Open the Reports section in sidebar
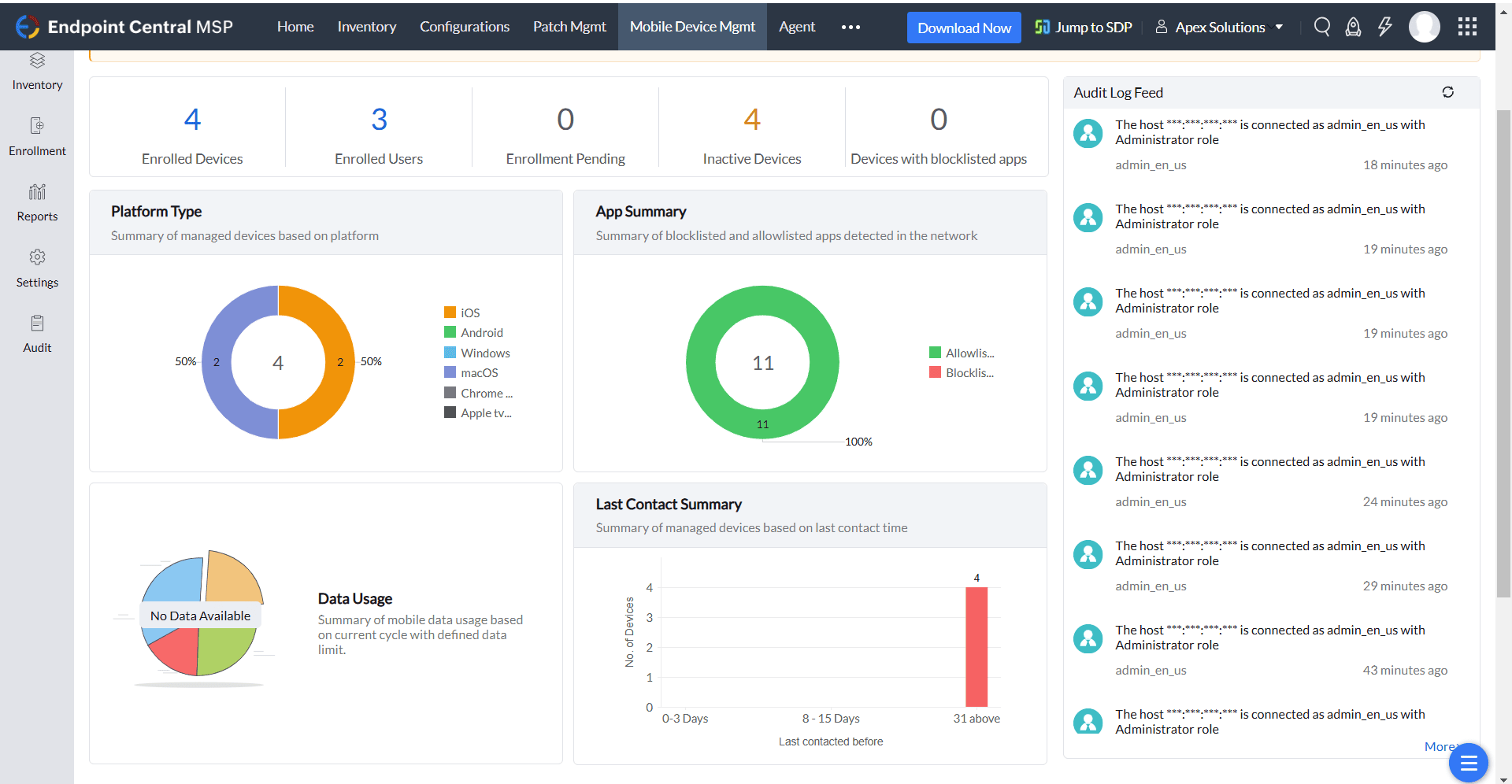This screenshot has height=784, width=1512. click(37, 203)
